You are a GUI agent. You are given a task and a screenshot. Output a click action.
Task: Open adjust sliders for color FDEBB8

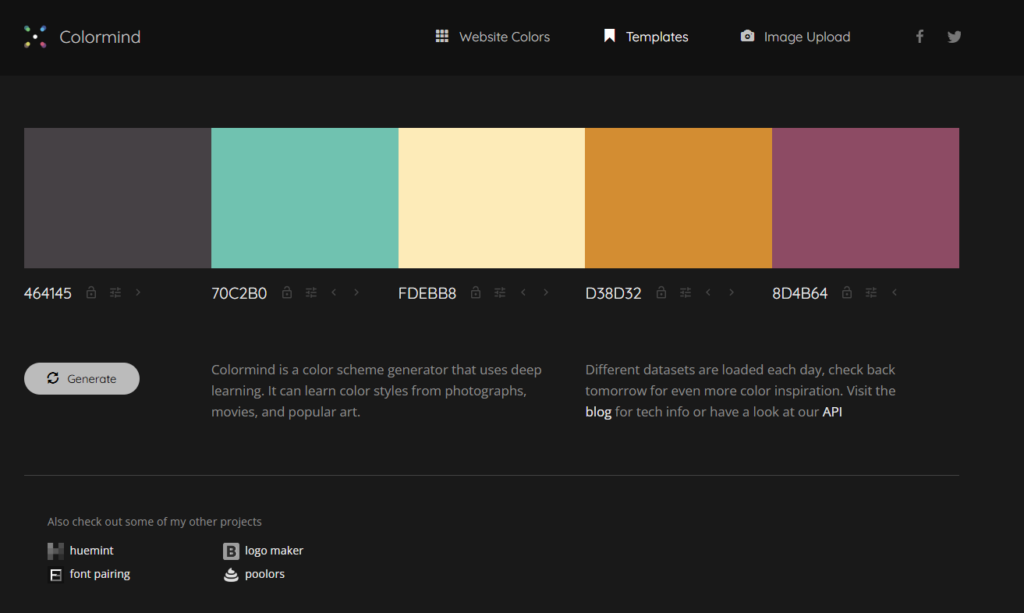(500, 292)
